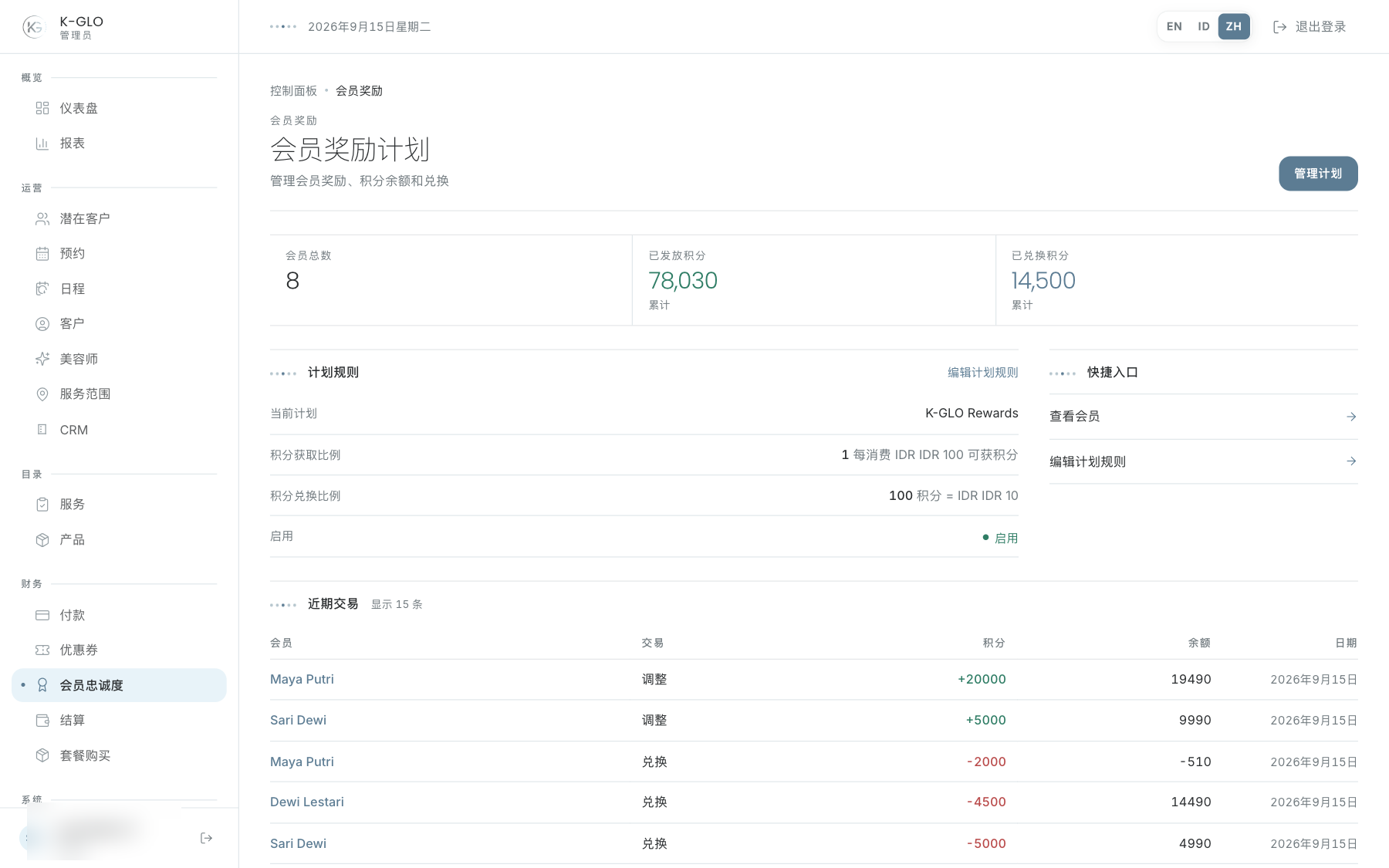Click the 日程 schedule icon

click(42, 289)
